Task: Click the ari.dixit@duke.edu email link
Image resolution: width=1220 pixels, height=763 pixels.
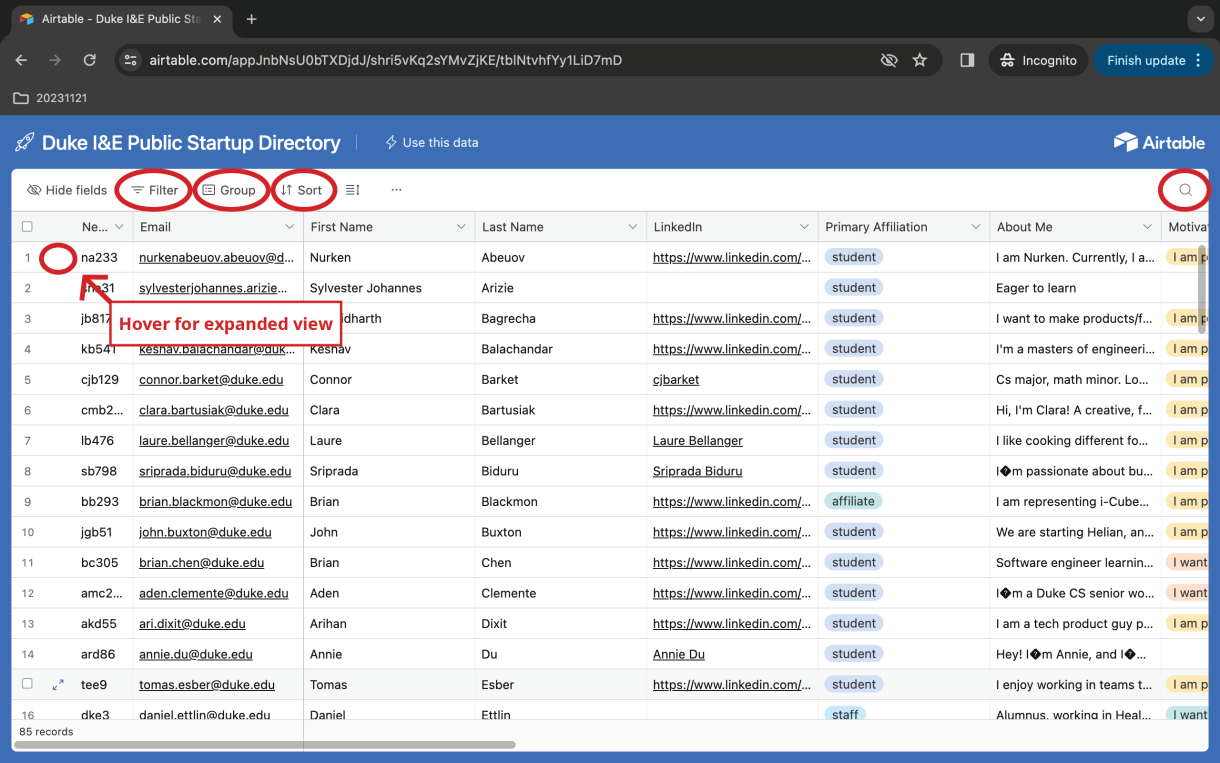Action: [x=192, y=624]
